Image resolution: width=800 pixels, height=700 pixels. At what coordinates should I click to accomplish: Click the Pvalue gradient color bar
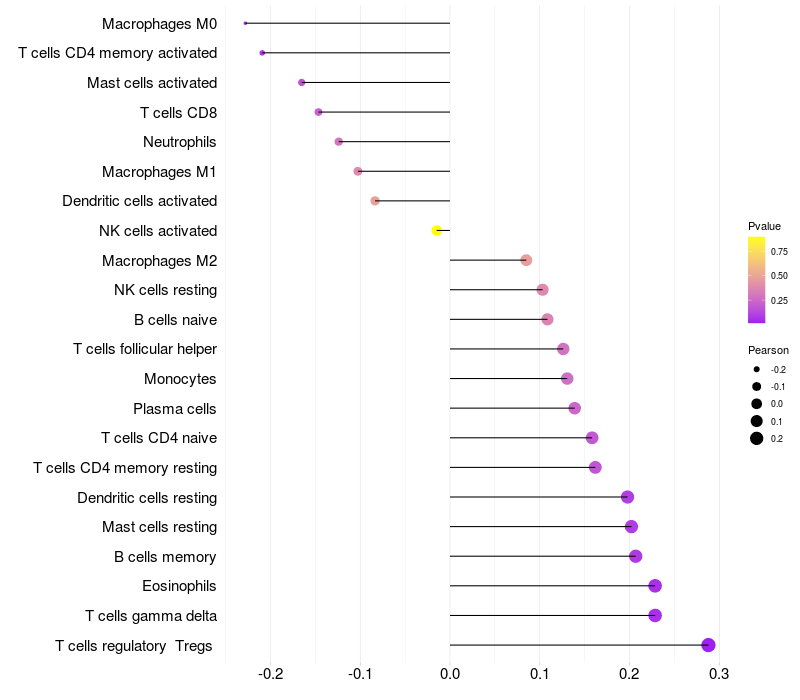pos(757,280)
